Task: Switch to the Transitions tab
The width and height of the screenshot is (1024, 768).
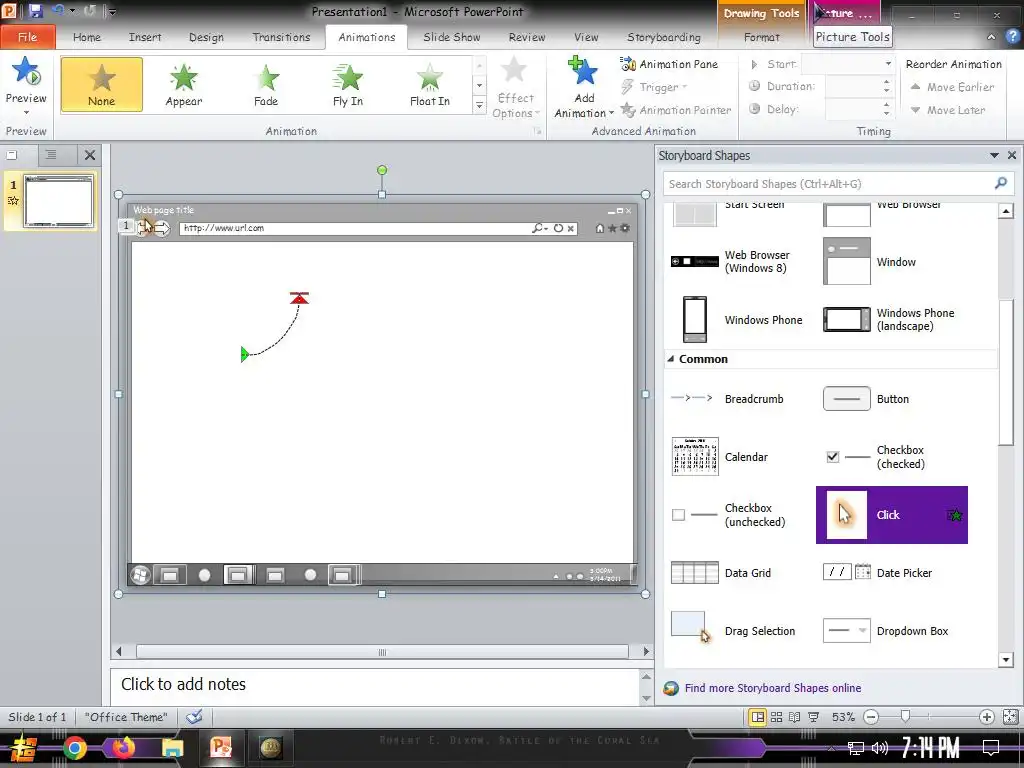Action: click(281, 37)
